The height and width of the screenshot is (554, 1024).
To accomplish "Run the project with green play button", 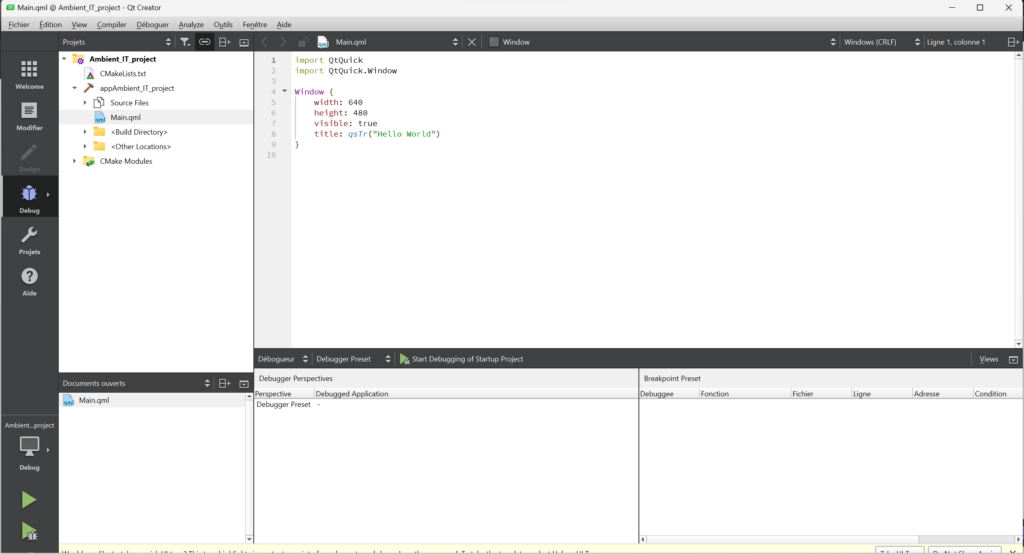I will pyautogui.click(x=28, y=500).
